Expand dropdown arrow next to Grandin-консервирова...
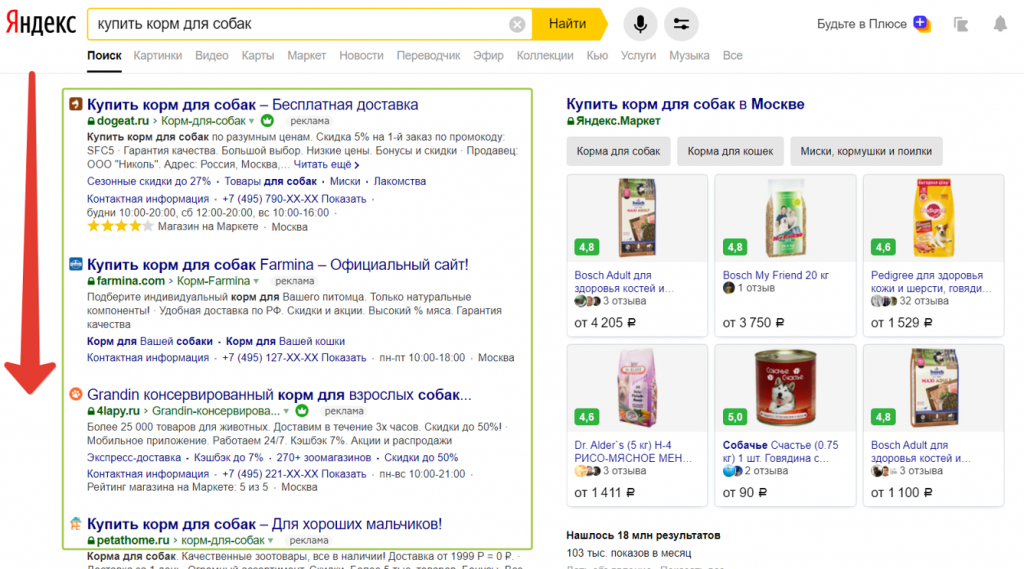1024x569 pixels. (286, 412)
